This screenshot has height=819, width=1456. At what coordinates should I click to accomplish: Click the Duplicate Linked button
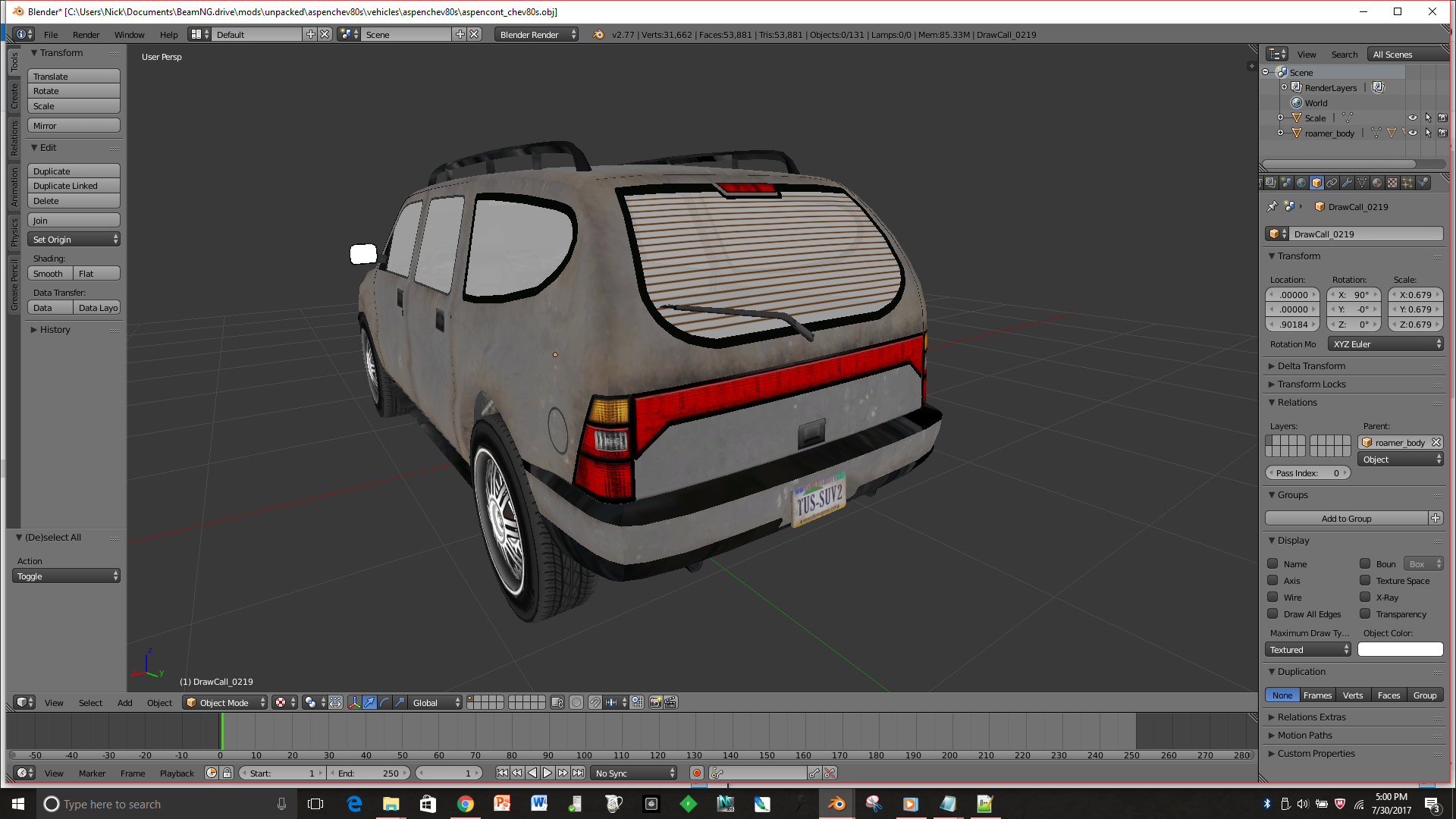point(74,186)
